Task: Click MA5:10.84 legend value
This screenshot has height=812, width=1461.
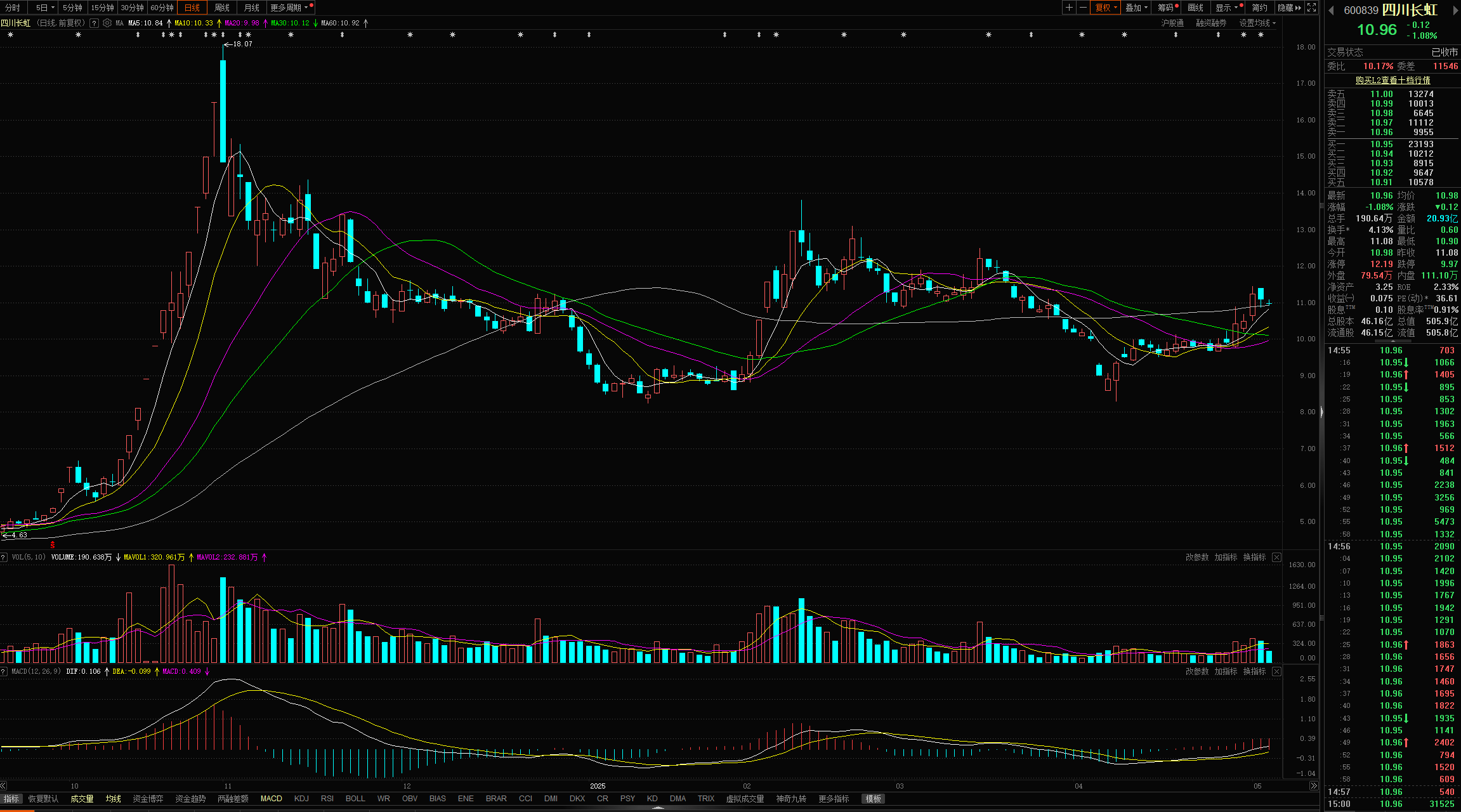Action: click(x=145, y=23)
